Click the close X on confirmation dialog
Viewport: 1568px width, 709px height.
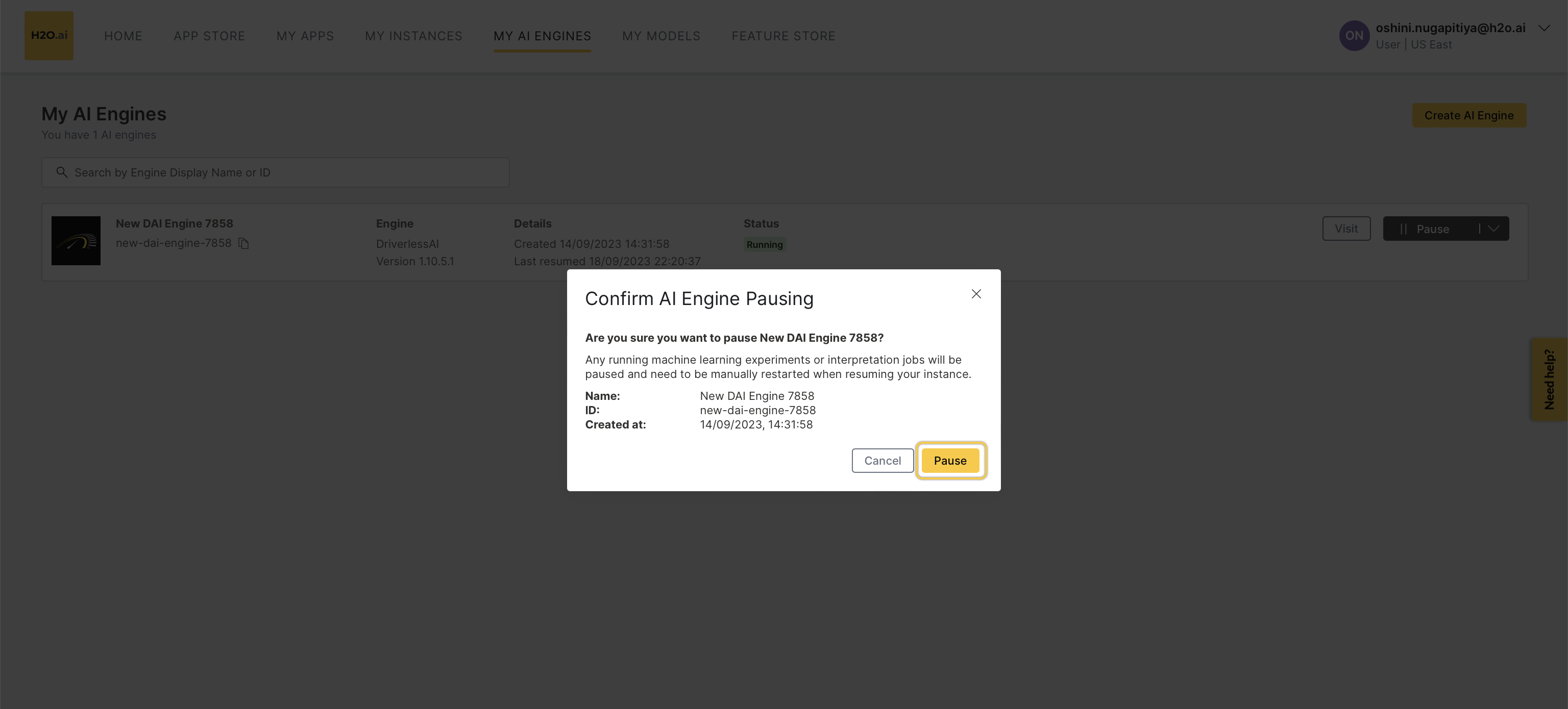975,294
